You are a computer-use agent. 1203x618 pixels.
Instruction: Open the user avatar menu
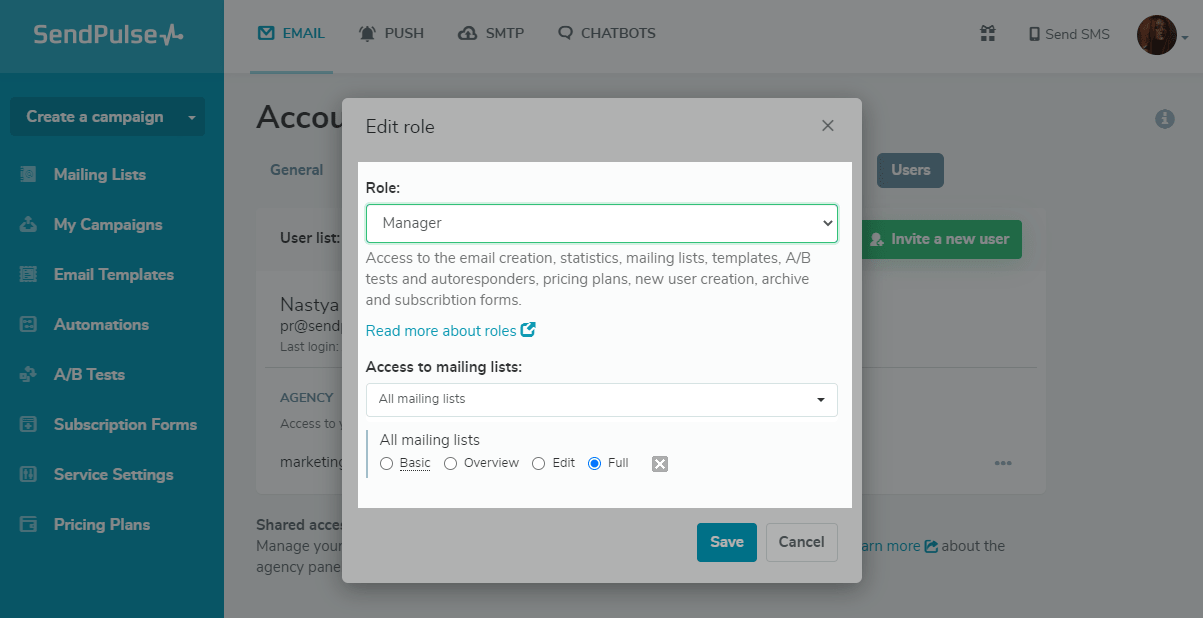(x=1160, y=35)
